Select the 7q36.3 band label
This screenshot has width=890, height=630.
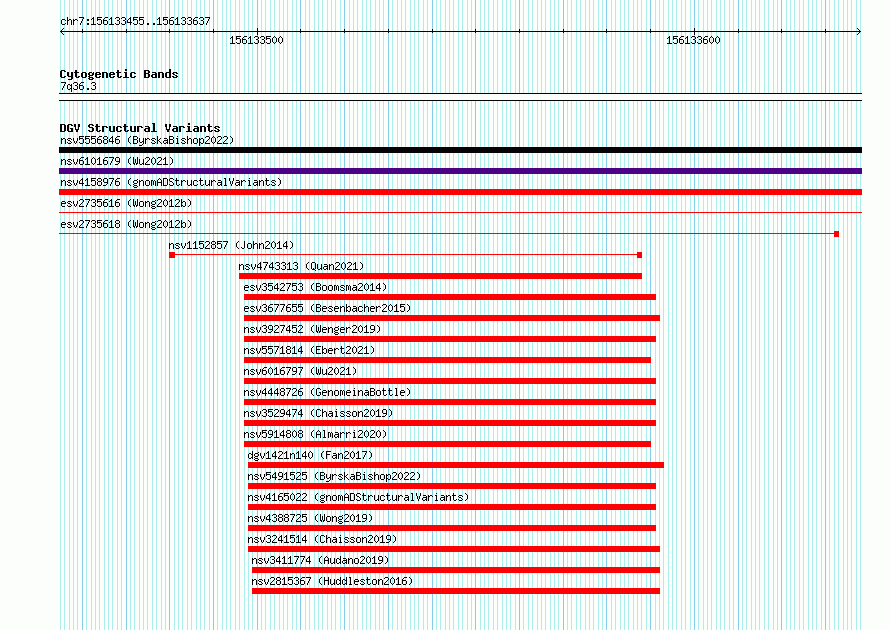click(x=78, y=86)
